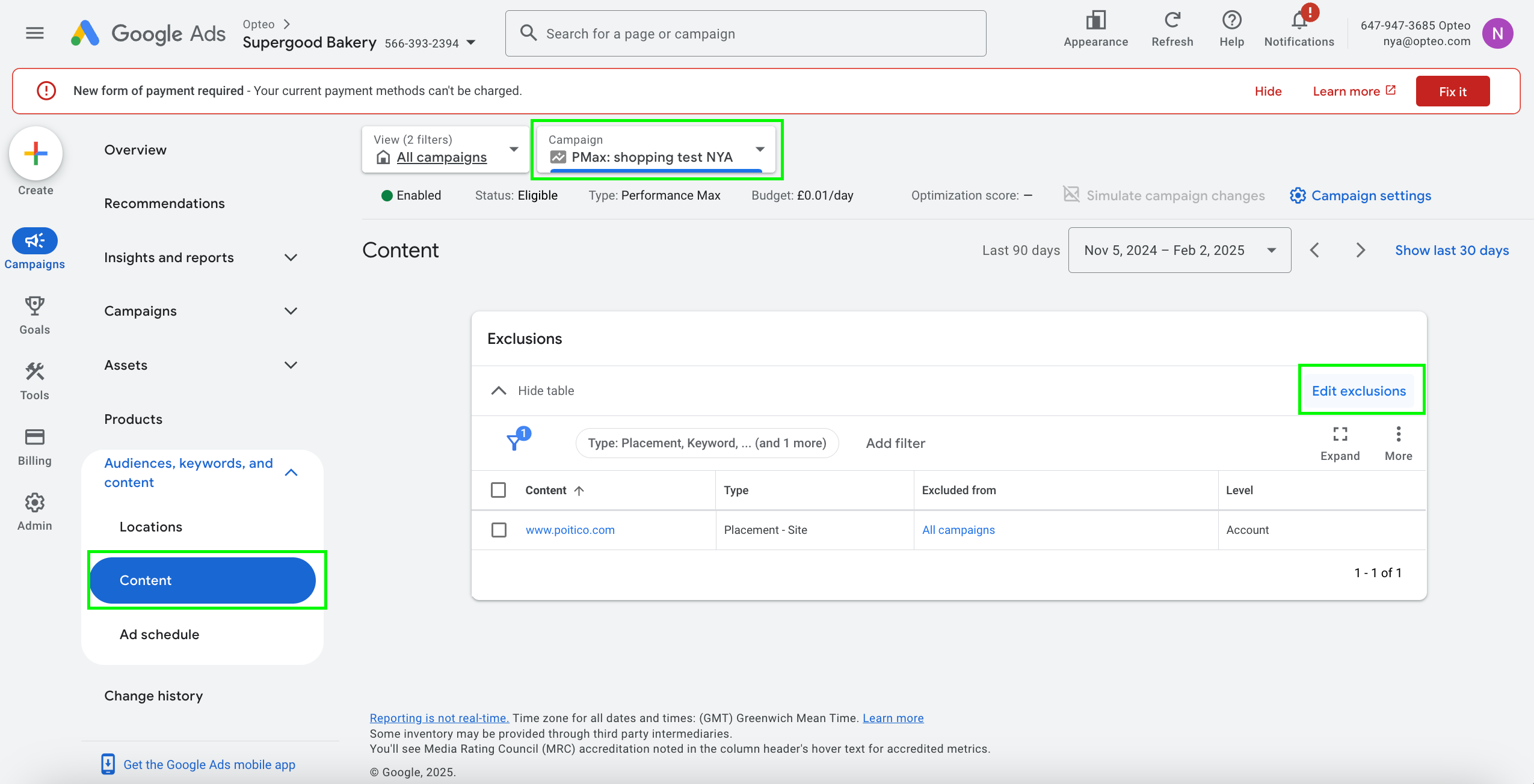Open the hamburger main menu icon

[35, 33]
